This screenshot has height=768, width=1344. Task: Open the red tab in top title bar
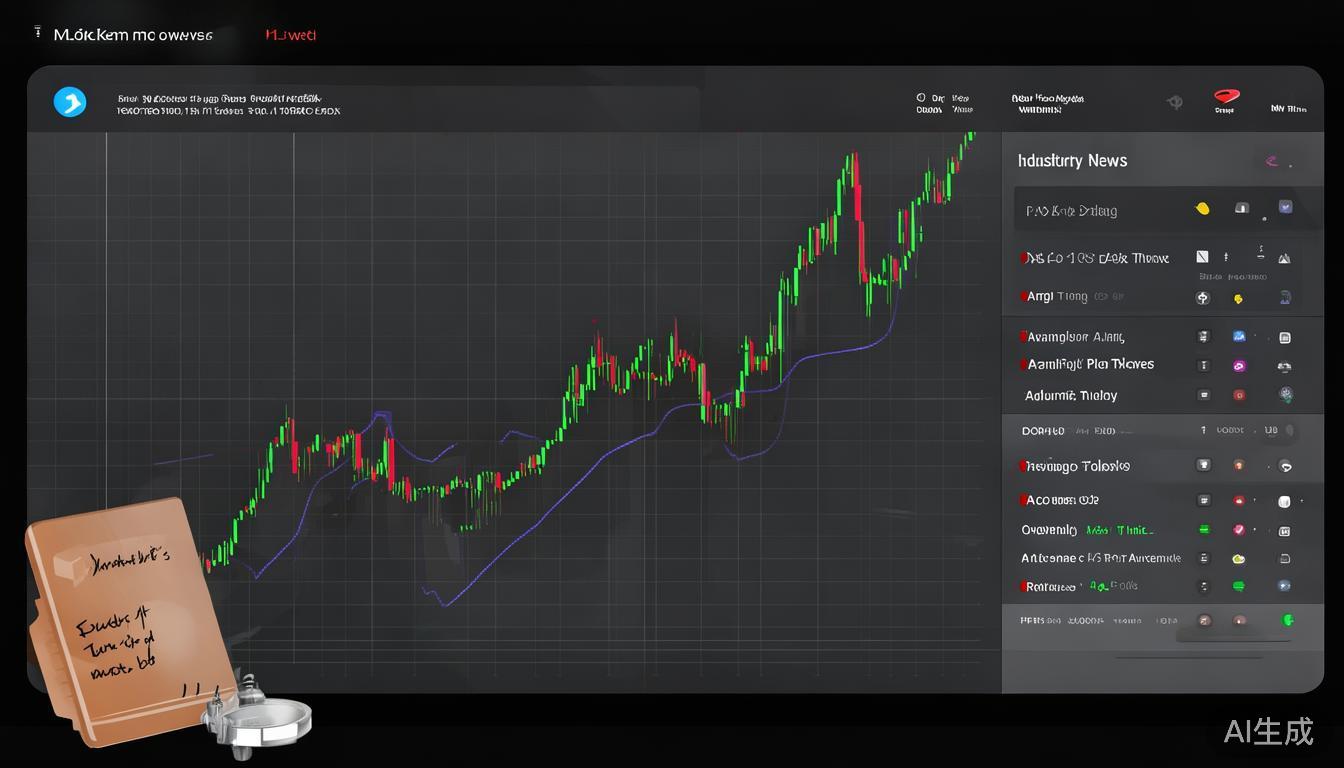pos(290,35)
